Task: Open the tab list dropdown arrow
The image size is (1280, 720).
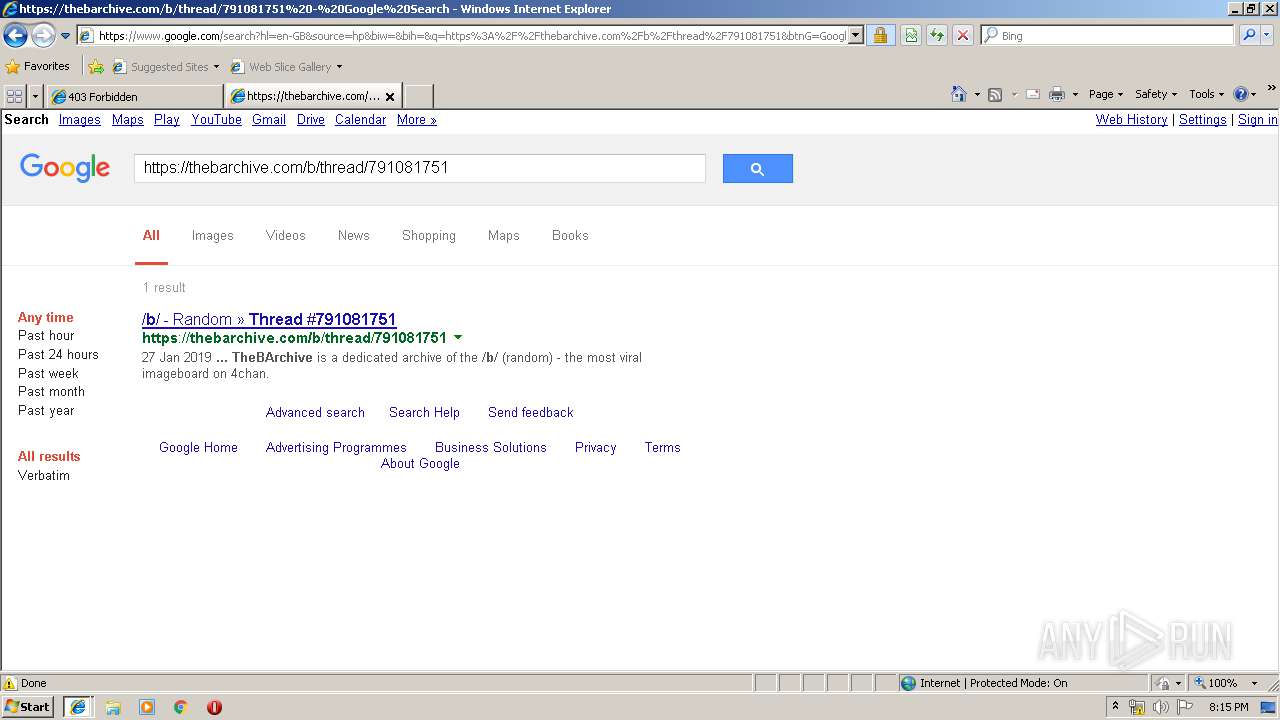Action: pyautogui.click(x=36, y=96)
